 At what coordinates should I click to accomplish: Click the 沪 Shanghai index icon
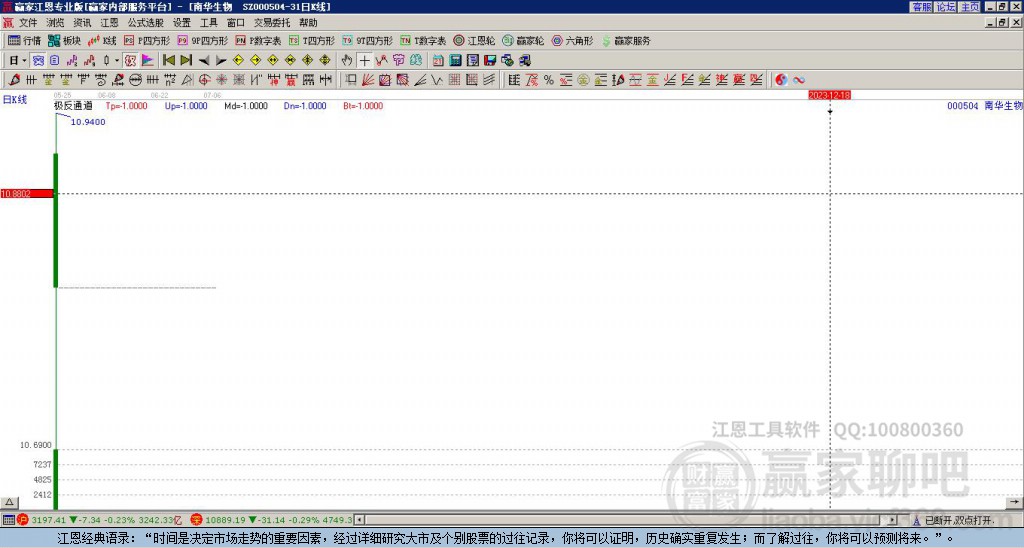(23, 520)
